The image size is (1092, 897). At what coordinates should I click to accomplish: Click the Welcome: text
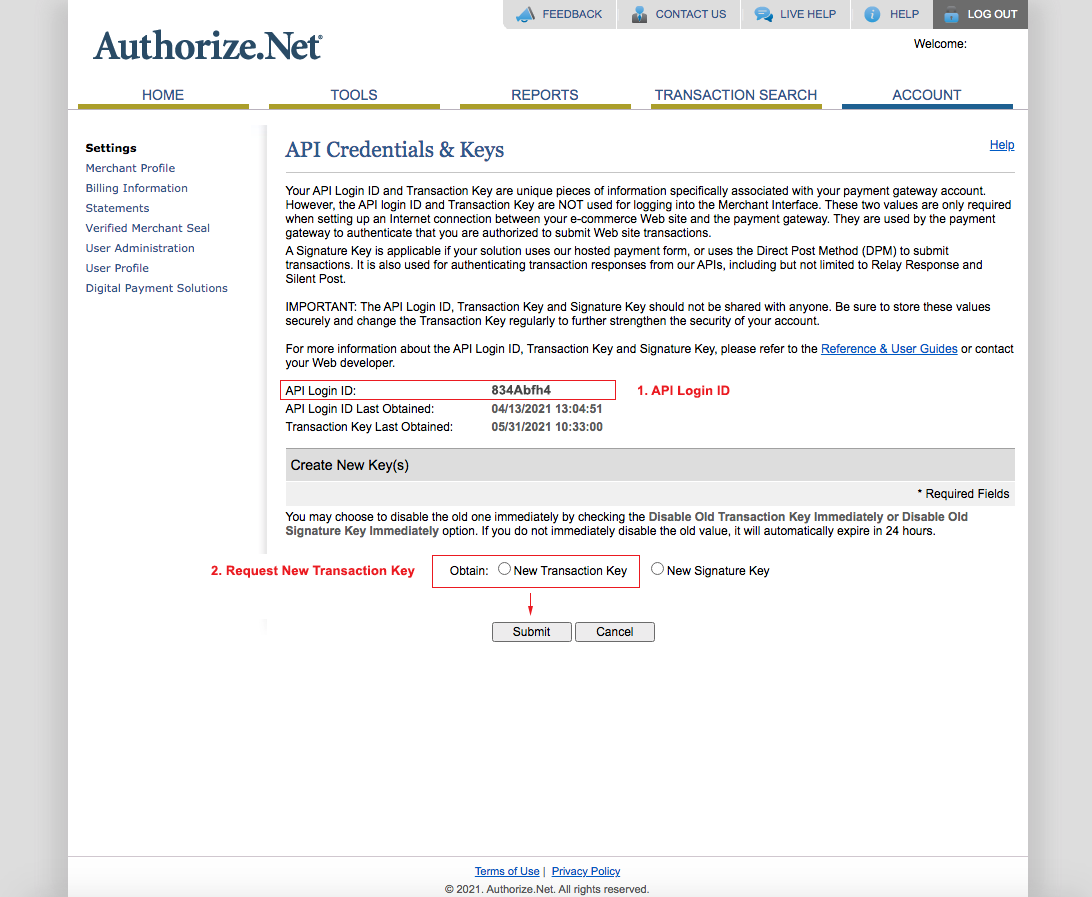(940, 44)
